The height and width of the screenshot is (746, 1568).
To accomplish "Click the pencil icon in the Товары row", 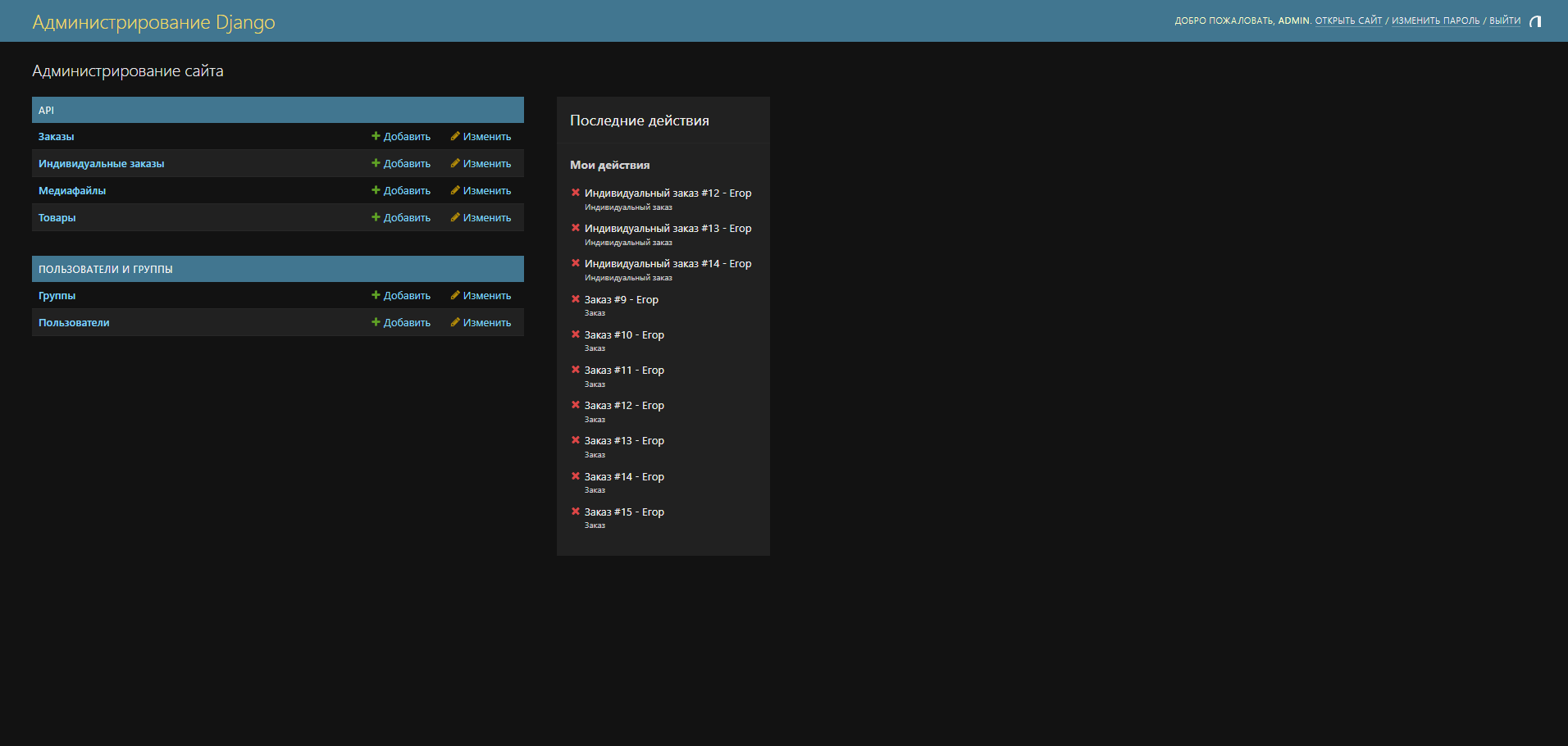I will 455,217.
